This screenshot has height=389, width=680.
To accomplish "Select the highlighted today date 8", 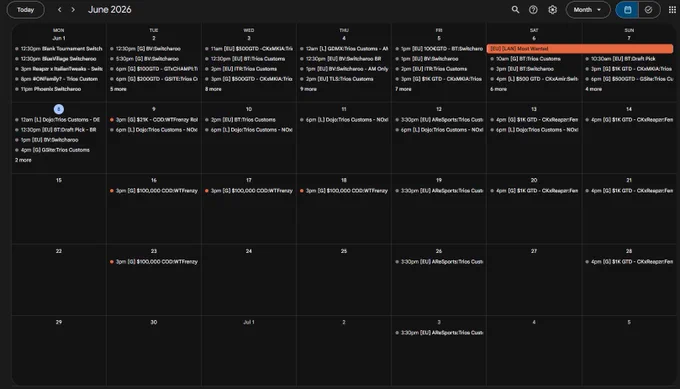I will 59,109.
